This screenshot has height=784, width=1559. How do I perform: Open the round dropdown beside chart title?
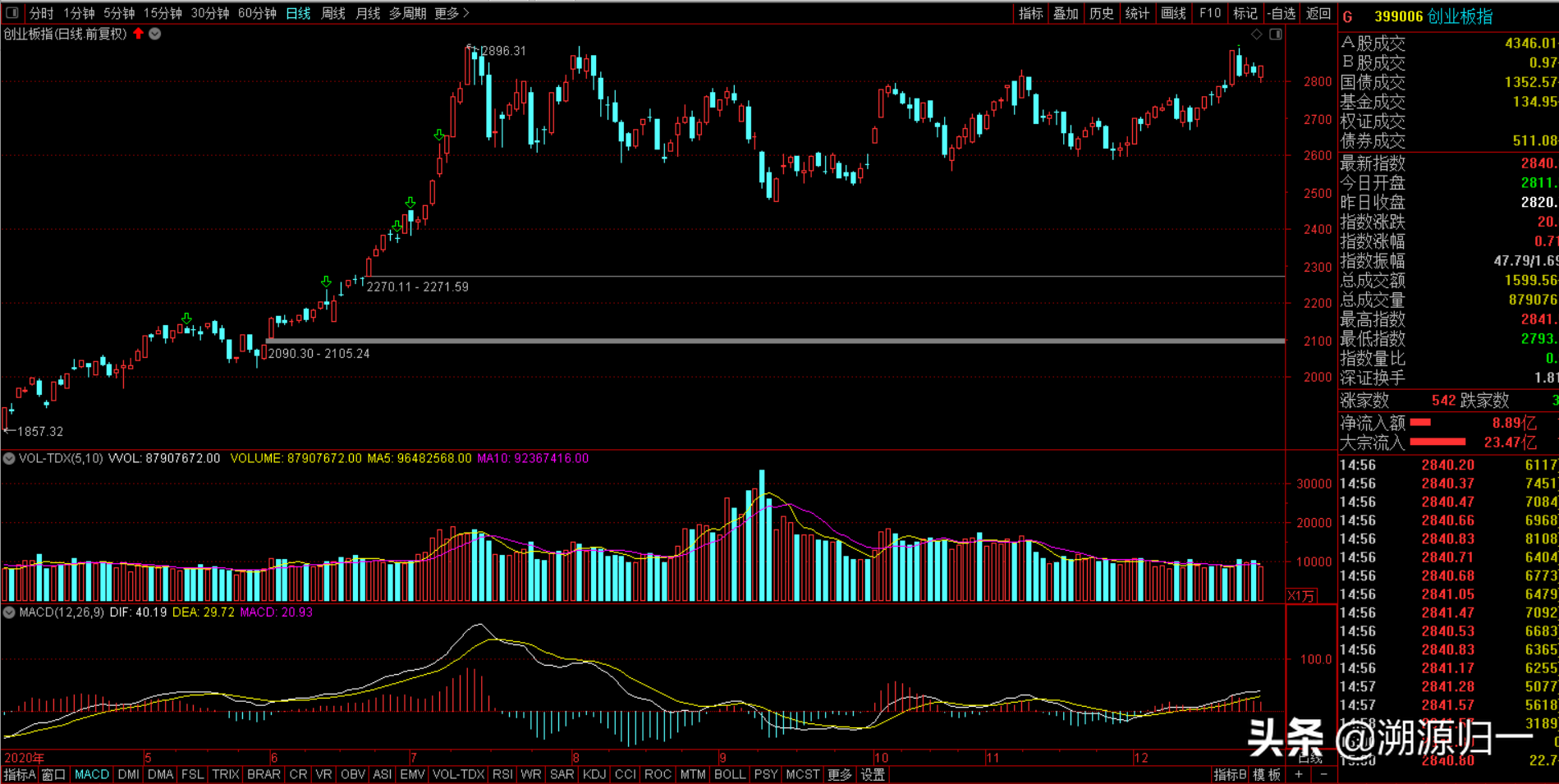click(155, 34)
